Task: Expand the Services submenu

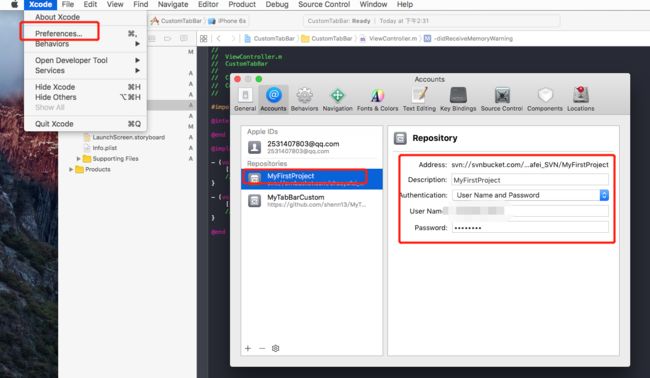Action: (x=85, y=70)
